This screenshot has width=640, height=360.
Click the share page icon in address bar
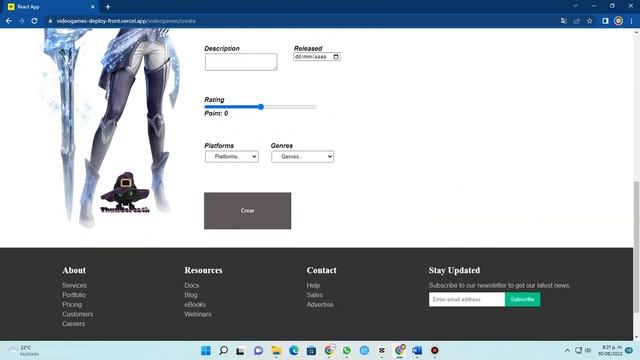coord(577,21)
